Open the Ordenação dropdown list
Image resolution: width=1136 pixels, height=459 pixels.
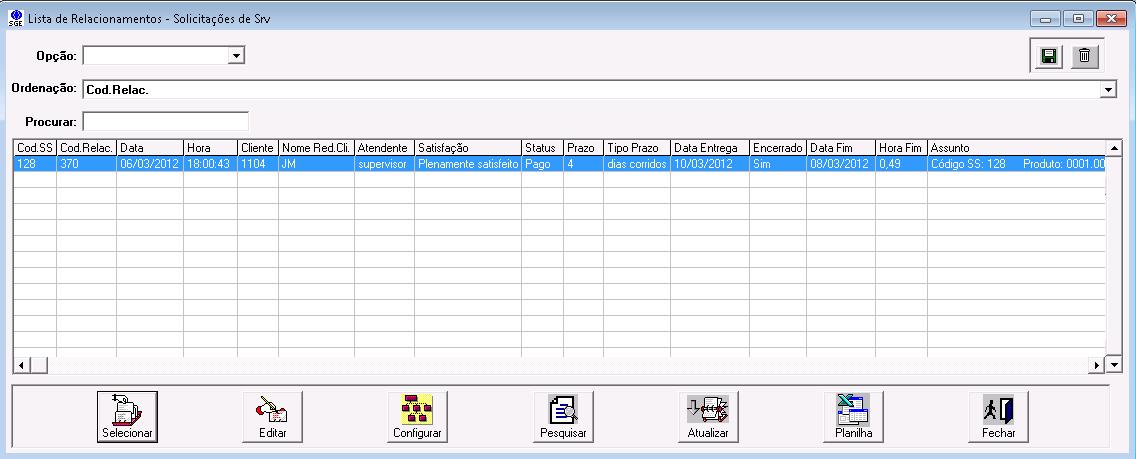click(x=1108, y=90)
